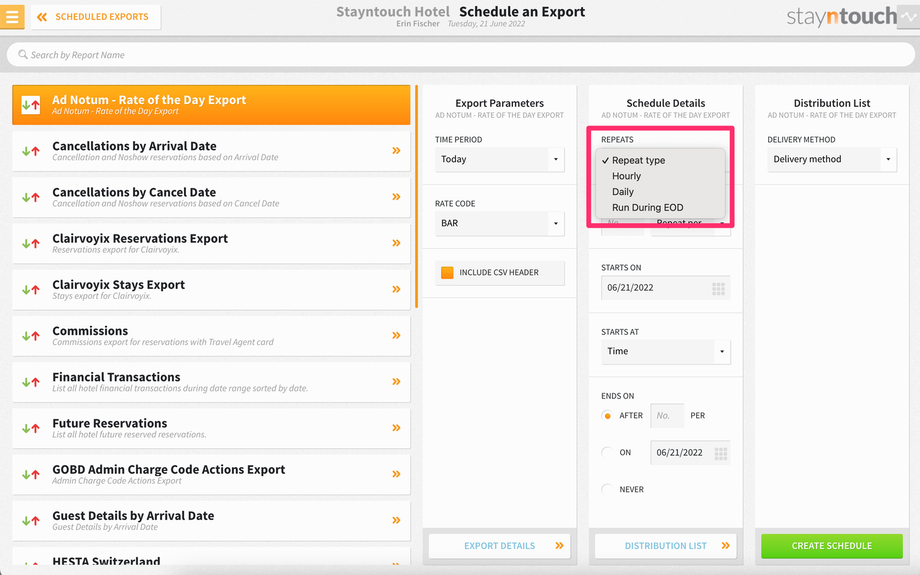
Task: Select Financial Transactions report
Action: tap(211, 383)
